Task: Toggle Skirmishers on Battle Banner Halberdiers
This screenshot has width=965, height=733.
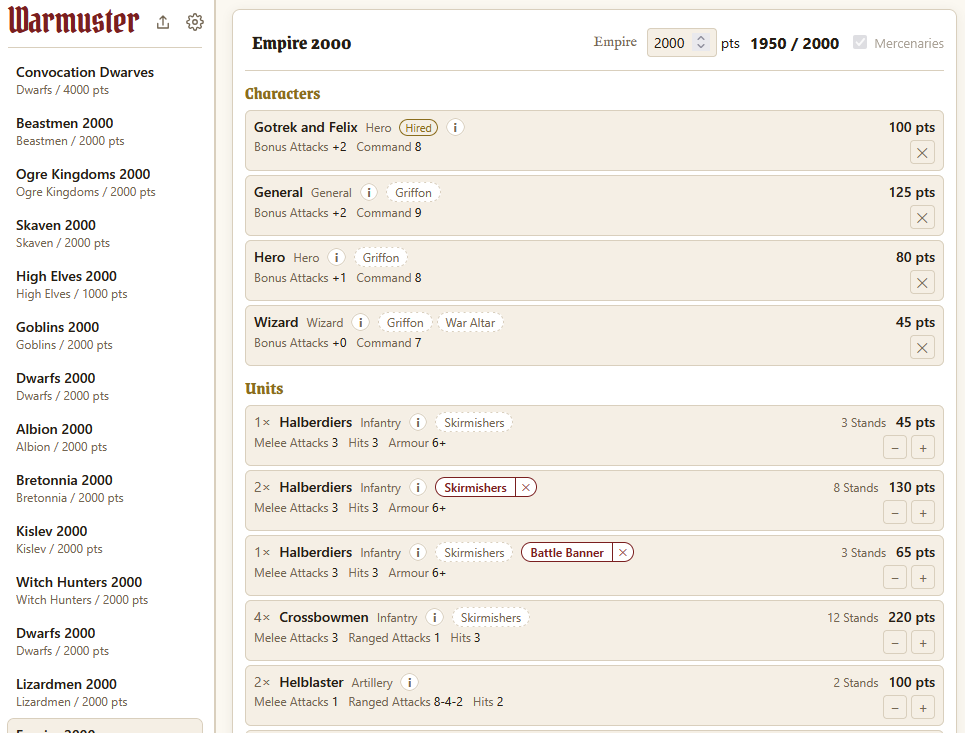Action: click(x=474, y=553)
